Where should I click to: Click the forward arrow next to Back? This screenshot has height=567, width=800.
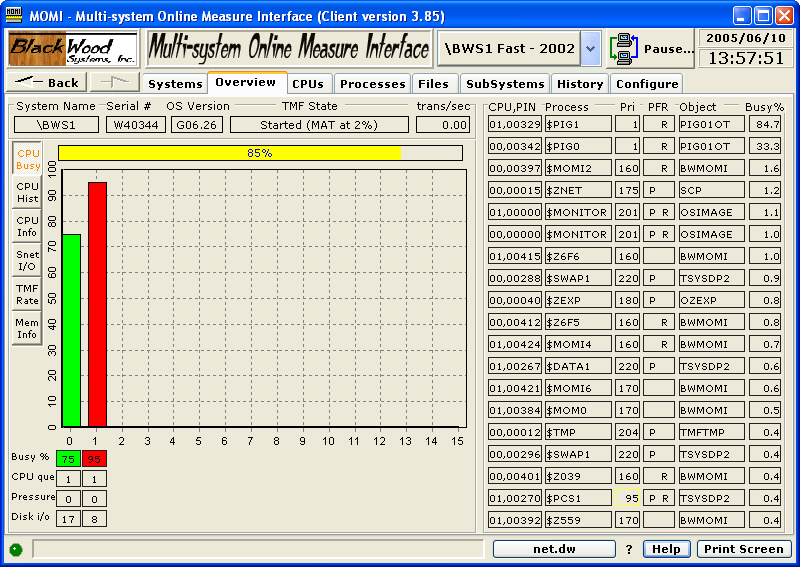(x=114, y=83)
